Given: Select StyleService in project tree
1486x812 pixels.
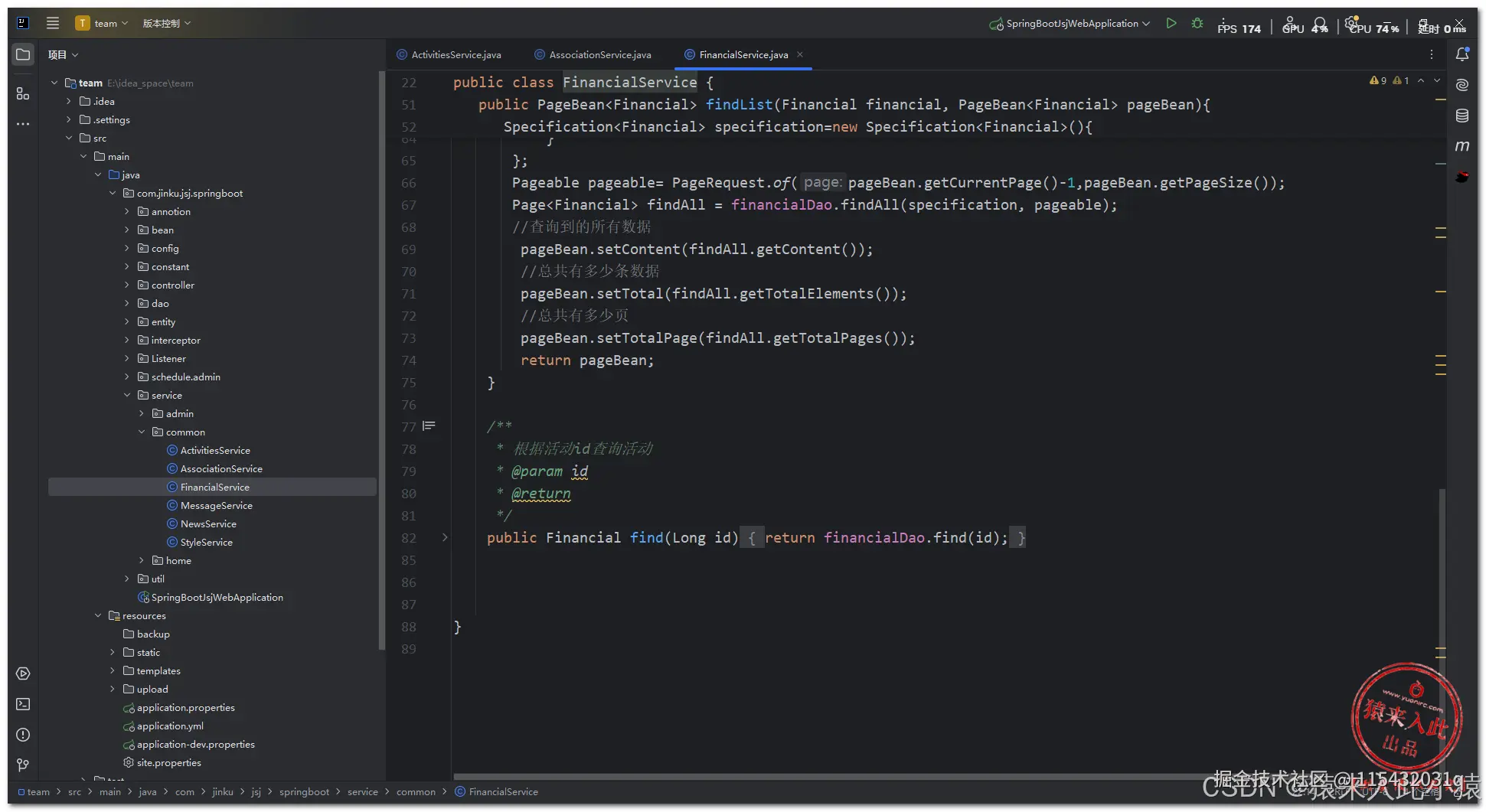Looking at the screenshot, I should click(x=207, y=542).
